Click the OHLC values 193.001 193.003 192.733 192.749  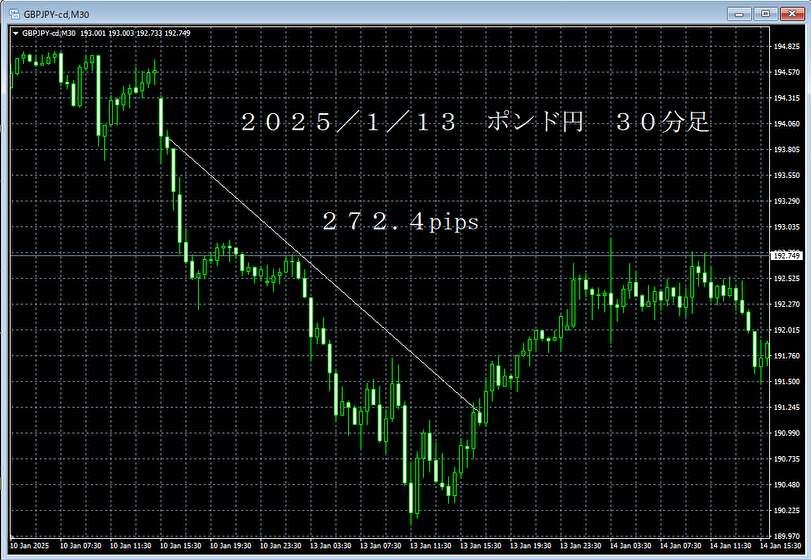[136, 33]
